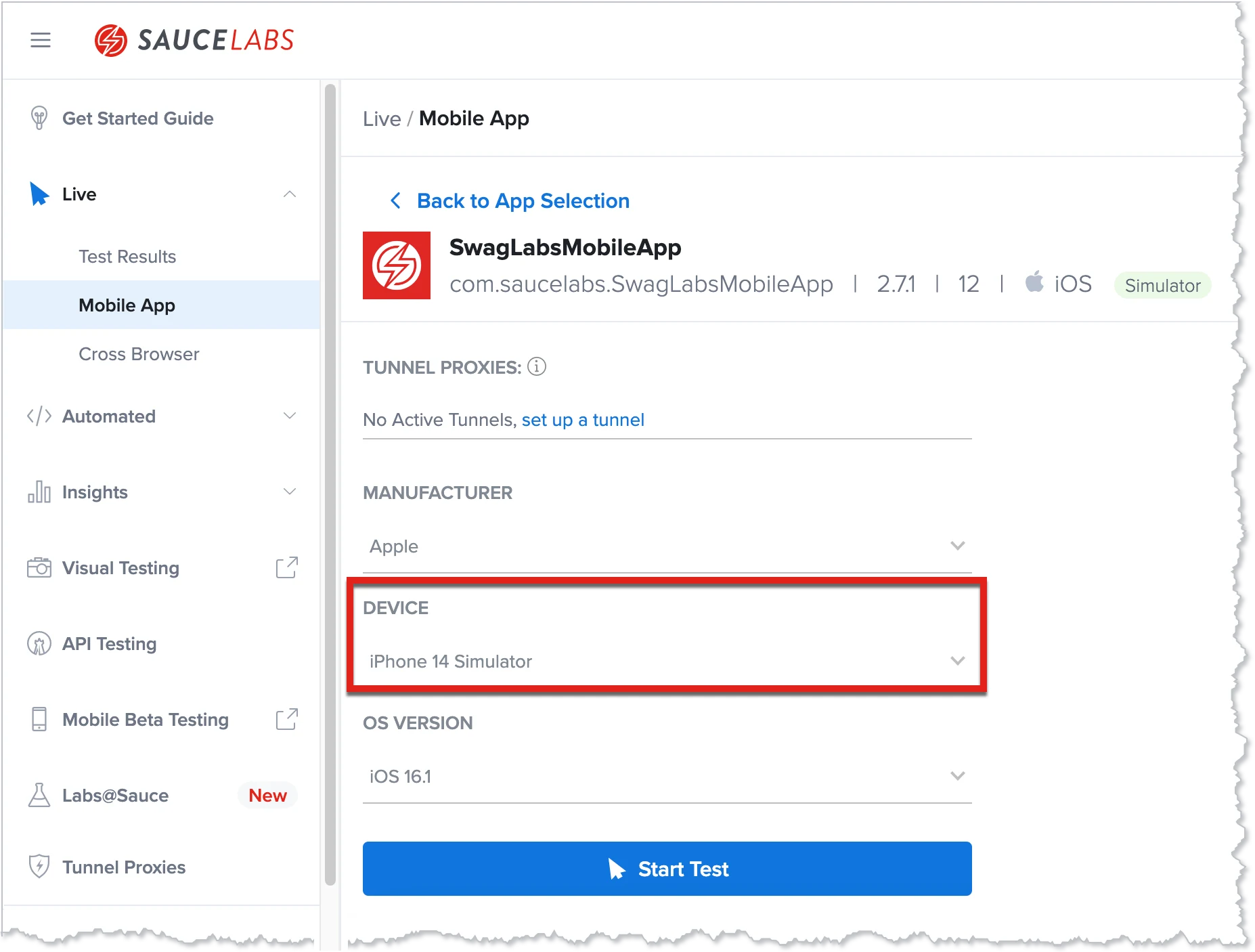Click the sidebar vertical scrollbar

(x=330, y=484)
